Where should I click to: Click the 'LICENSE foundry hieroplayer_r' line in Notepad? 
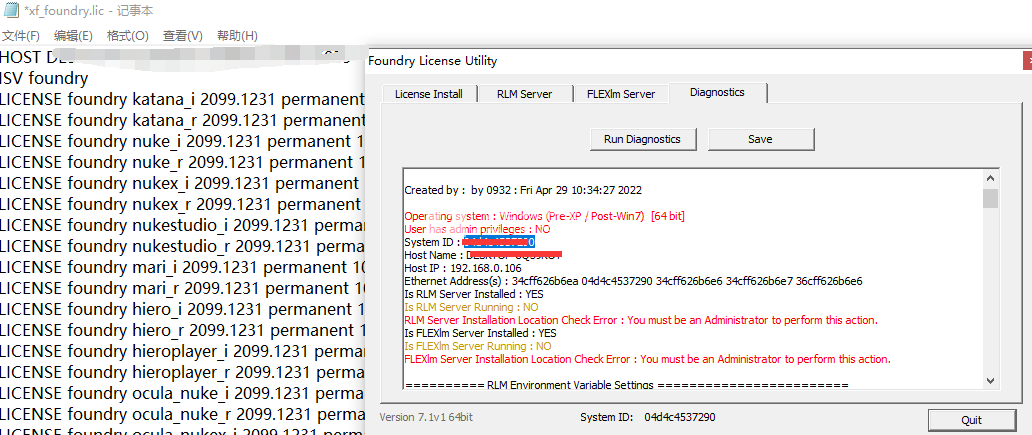click(182, 372)
